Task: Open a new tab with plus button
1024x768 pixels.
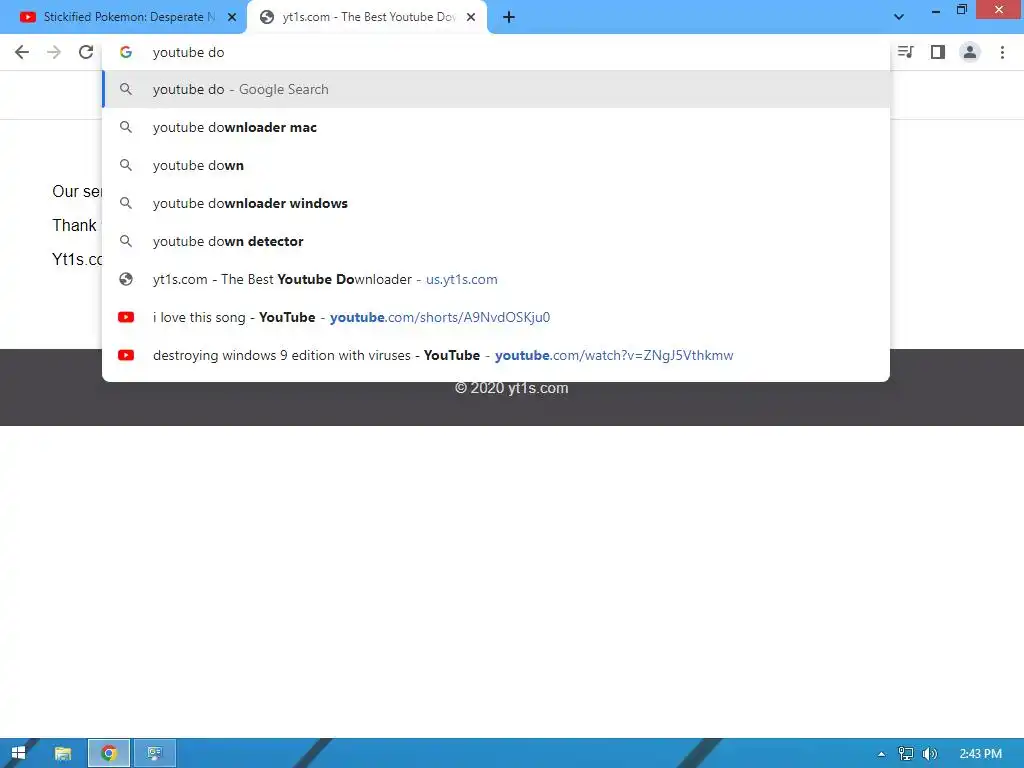Action: point(509,18)
